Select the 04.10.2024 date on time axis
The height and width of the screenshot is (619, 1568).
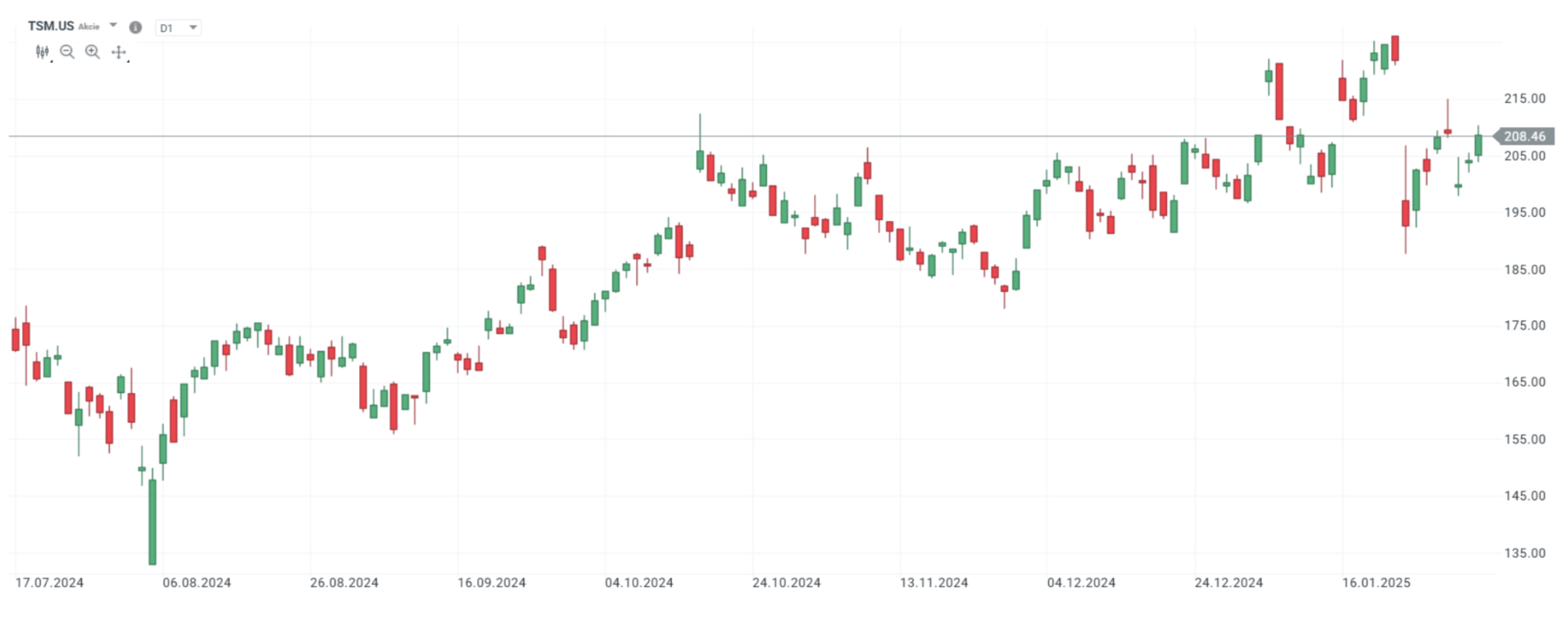[x=639, y=583]
